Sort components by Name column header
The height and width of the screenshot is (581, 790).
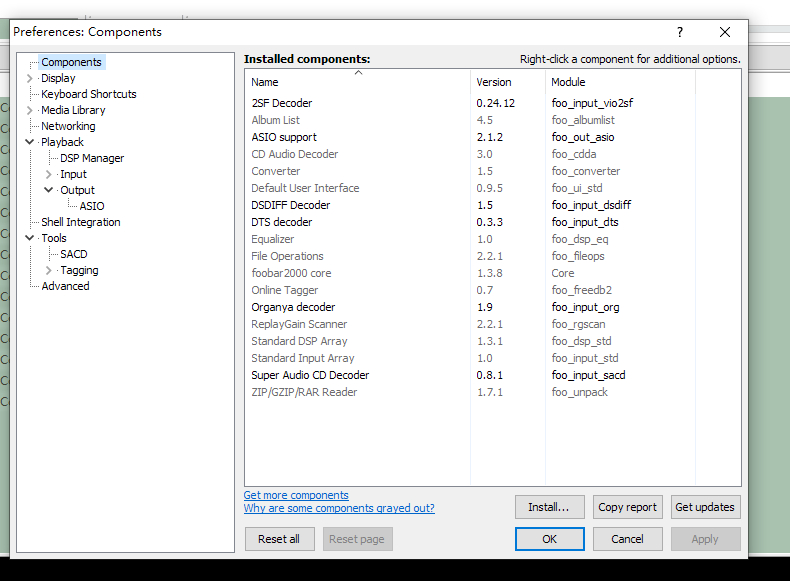[358, 82]
